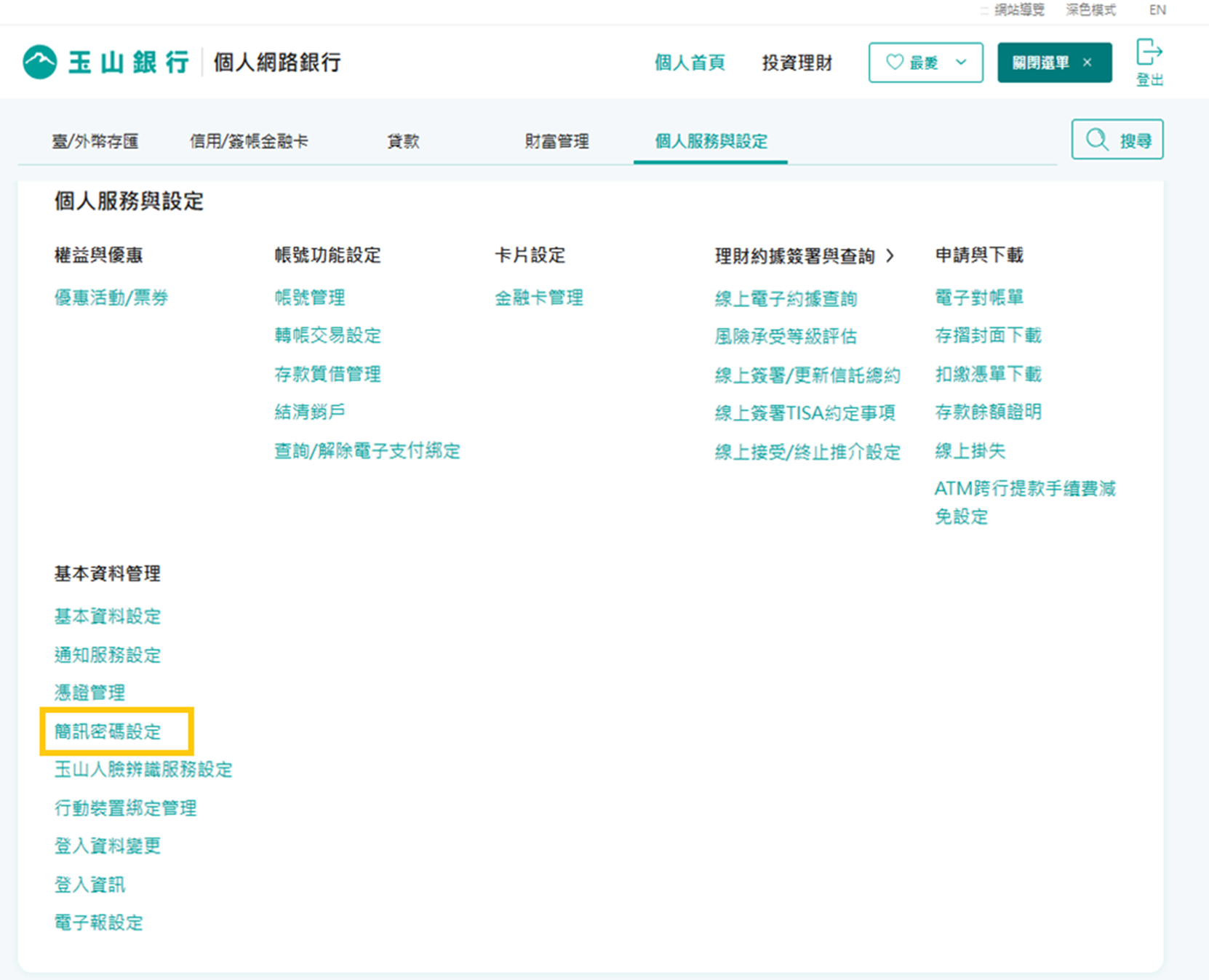Close the menu with 關閉選單 button
This screenshot has width=1209, height=980.
tap(1054, 63)
